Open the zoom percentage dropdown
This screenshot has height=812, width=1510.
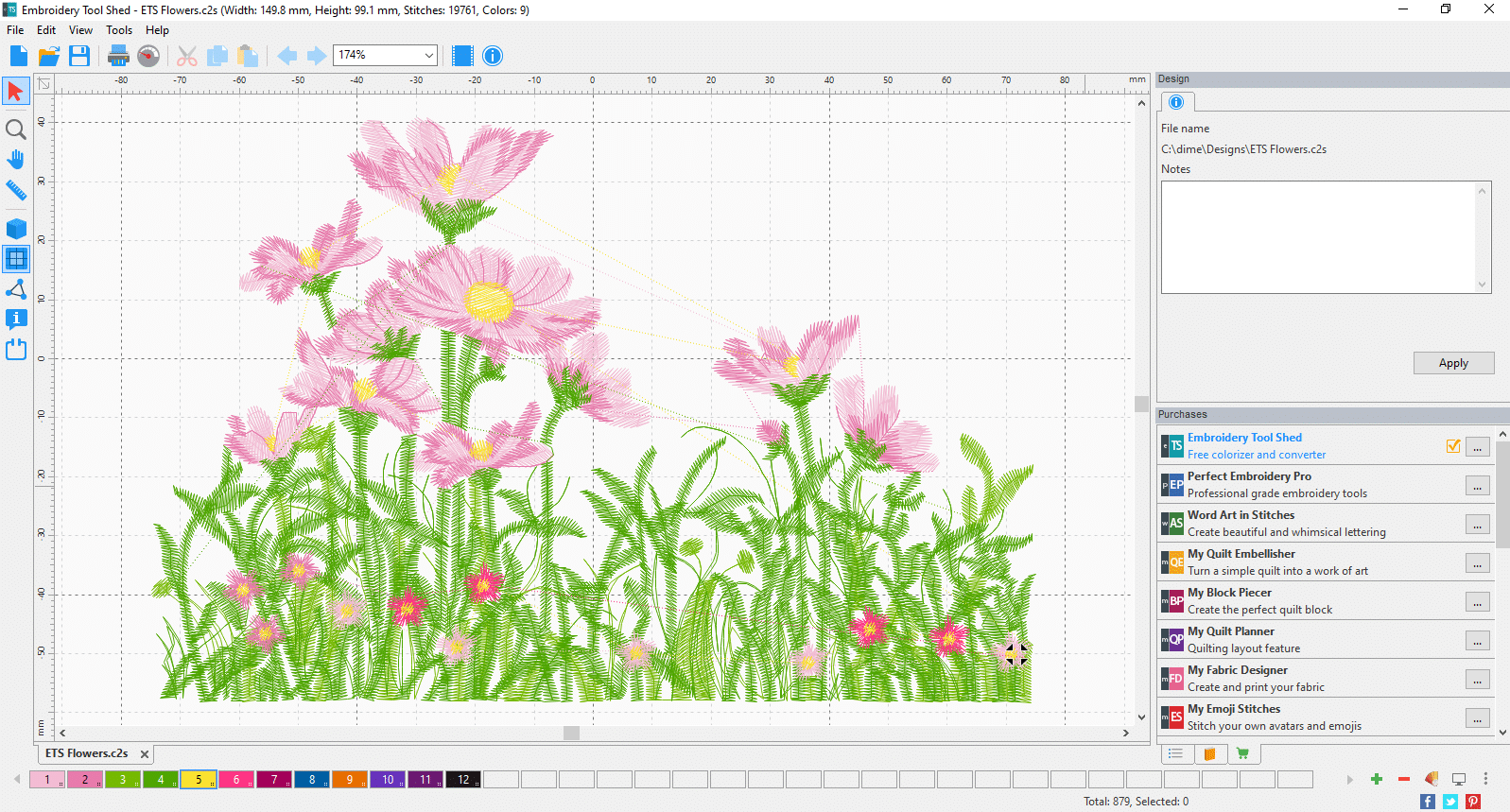coord(428,56)
